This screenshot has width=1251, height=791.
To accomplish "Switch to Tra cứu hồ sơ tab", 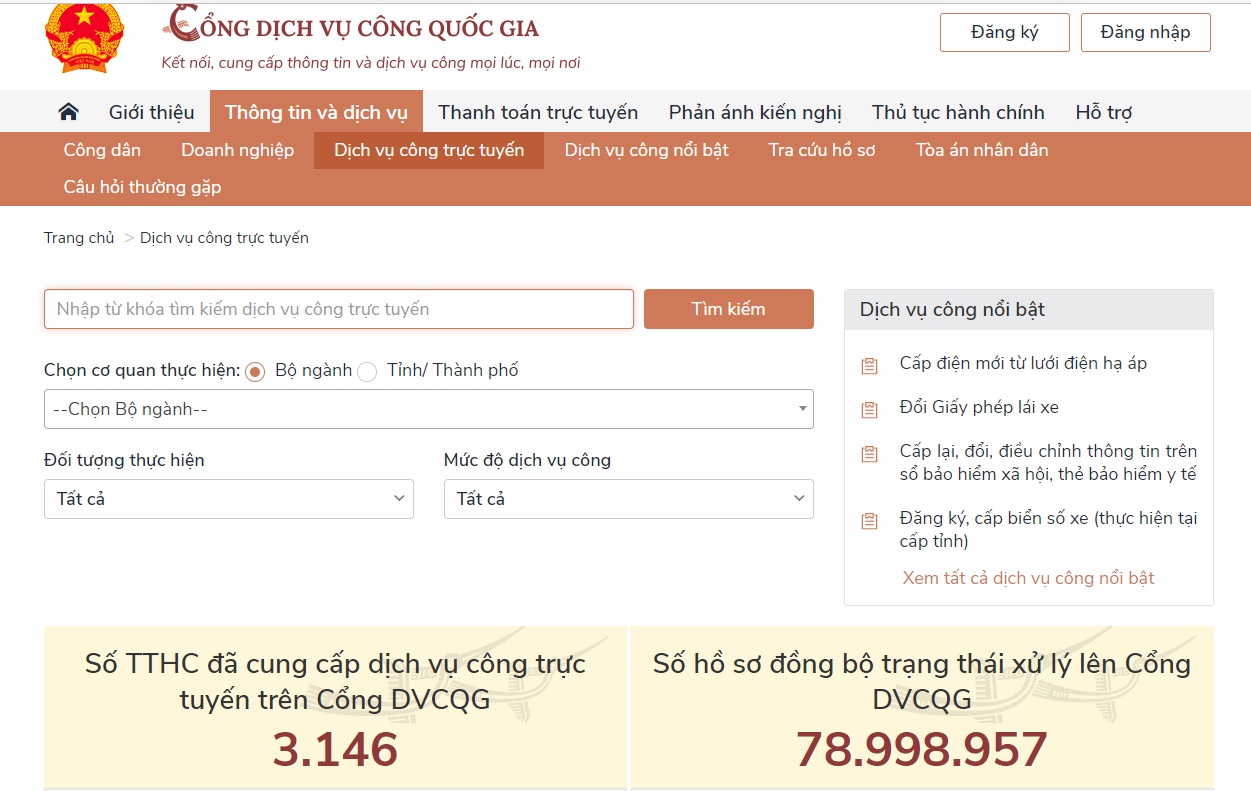I will [x=821, y=150].
